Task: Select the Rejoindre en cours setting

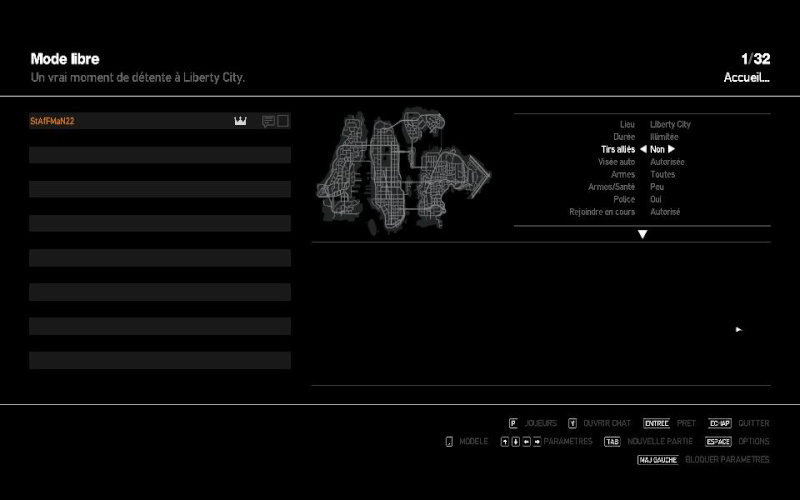Action: 602,212
